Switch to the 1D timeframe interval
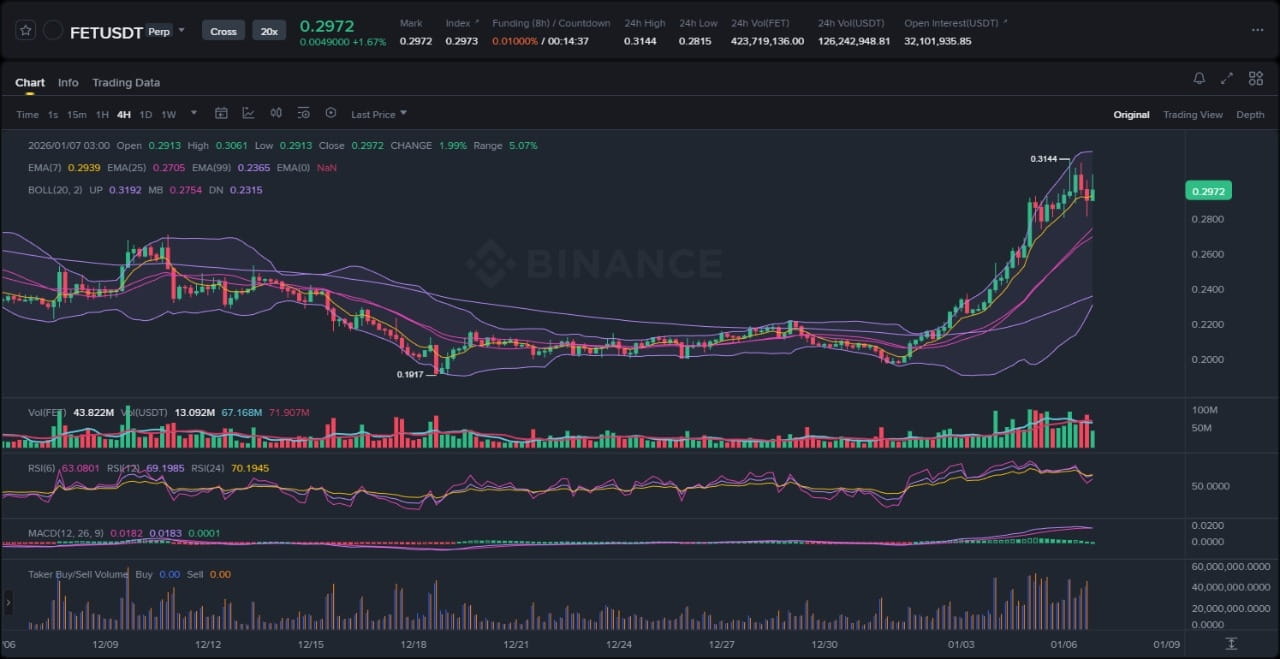The image size is (1280, 659). [x=146, y=115]
